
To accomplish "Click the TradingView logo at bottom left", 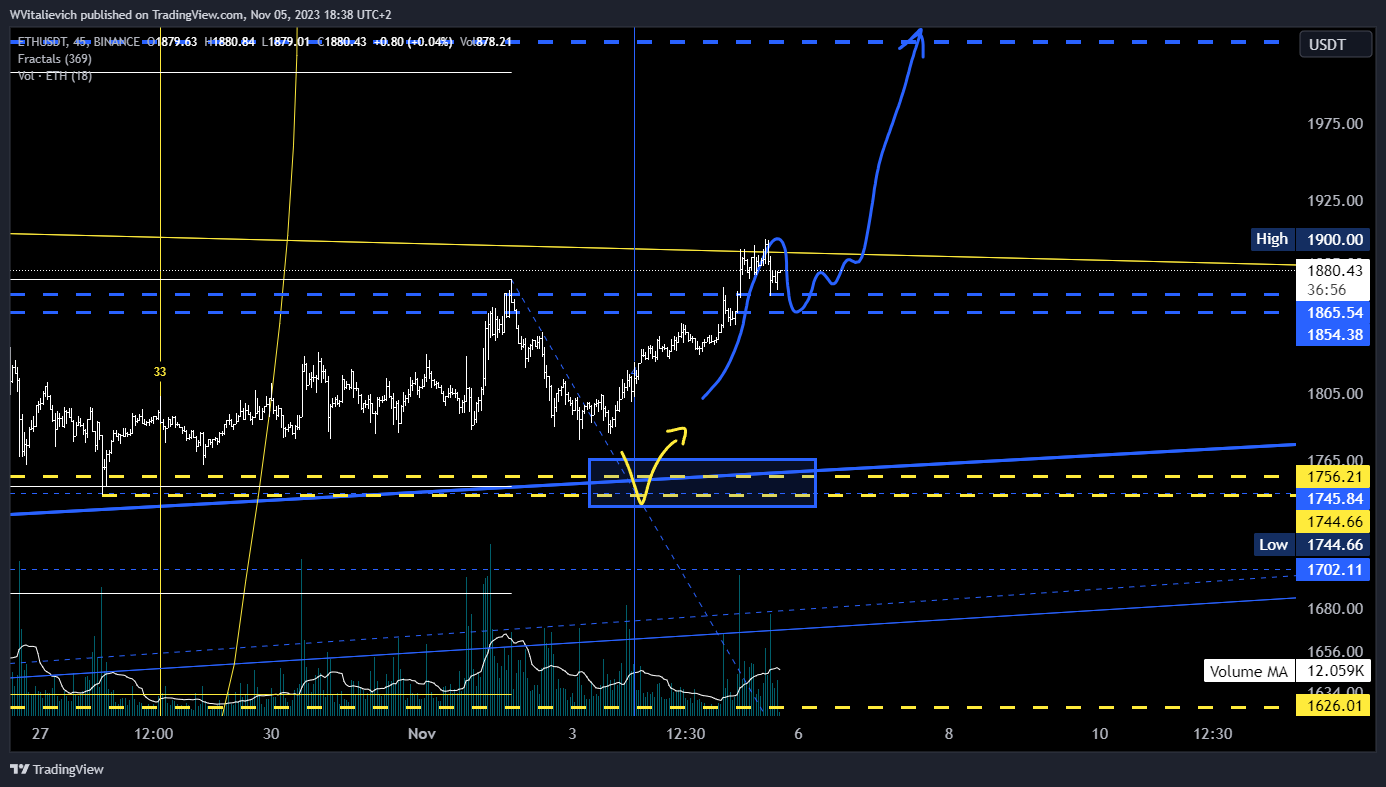I will point(57,769).
